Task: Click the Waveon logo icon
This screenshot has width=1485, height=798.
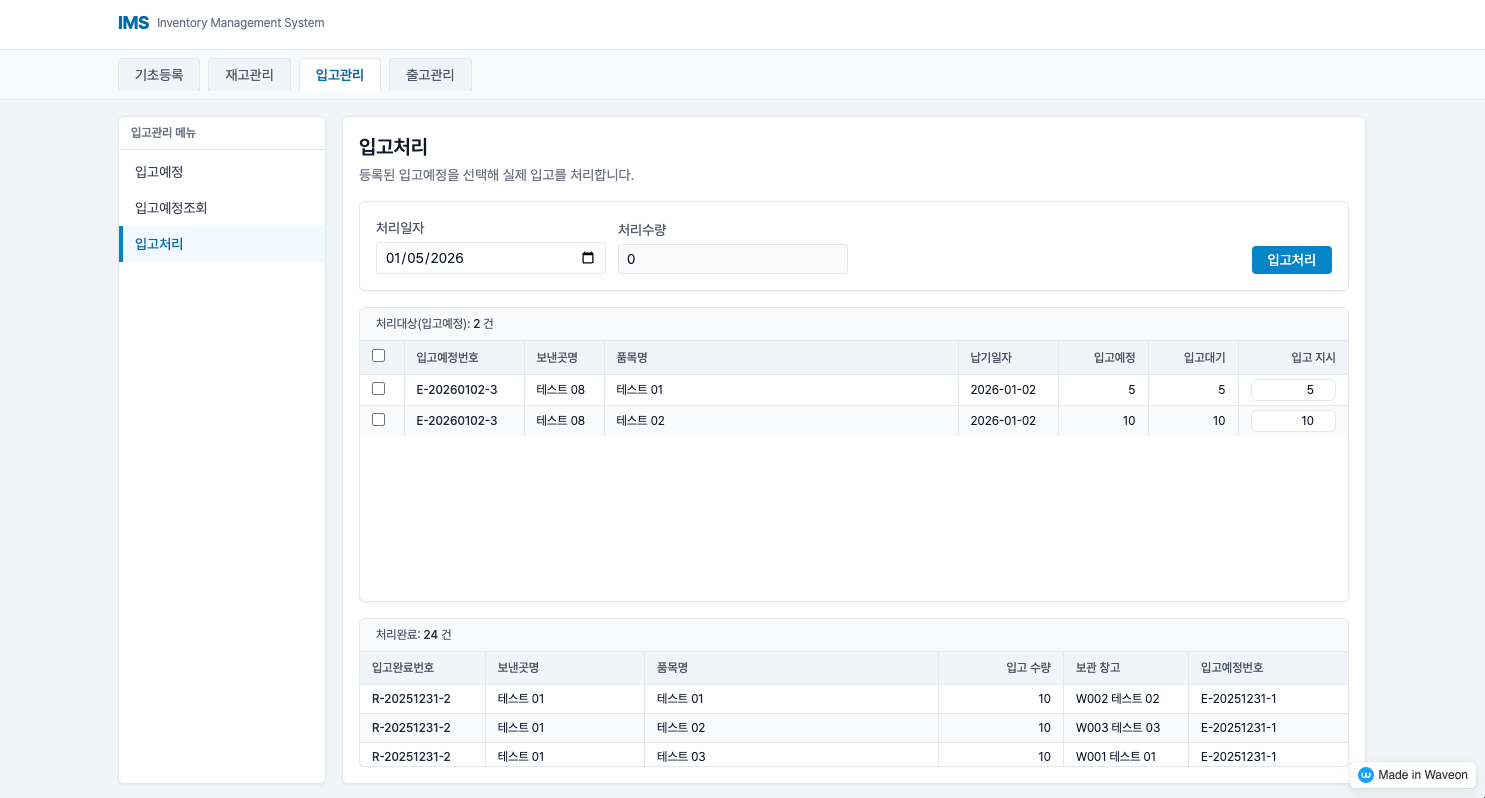Action: tap(1366, 775)
